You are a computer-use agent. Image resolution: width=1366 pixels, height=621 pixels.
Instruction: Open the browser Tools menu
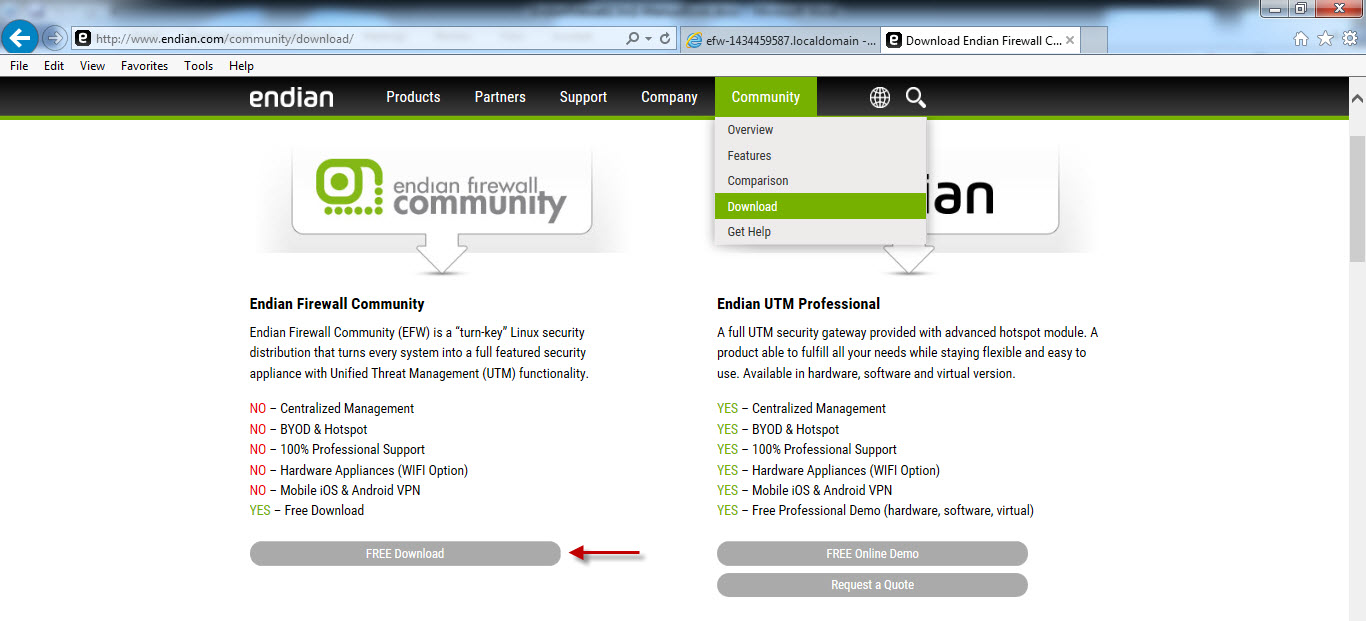pyautogui.click(x=197, y=65)
